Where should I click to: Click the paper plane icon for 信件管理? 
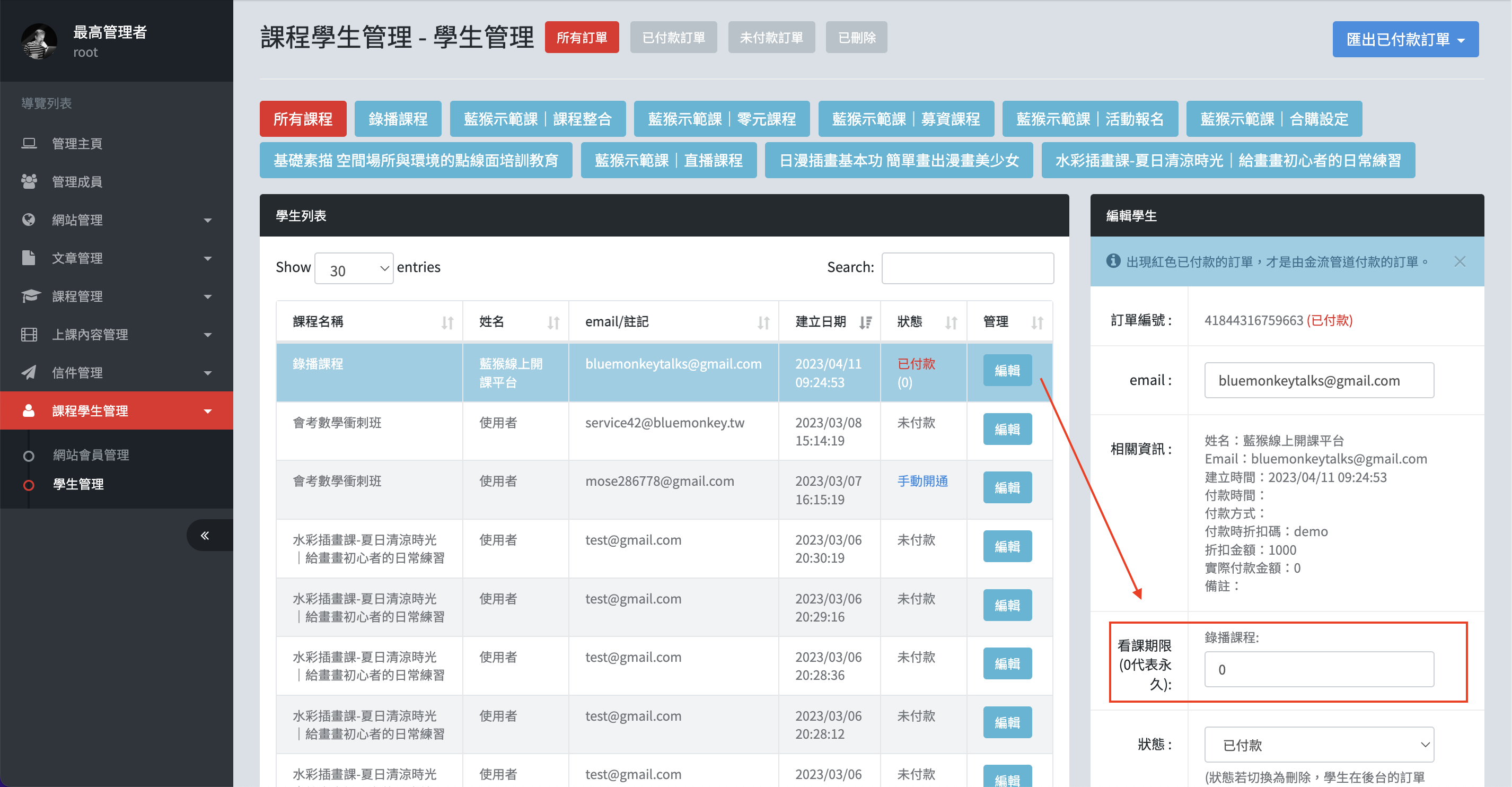tap(29, 372)
